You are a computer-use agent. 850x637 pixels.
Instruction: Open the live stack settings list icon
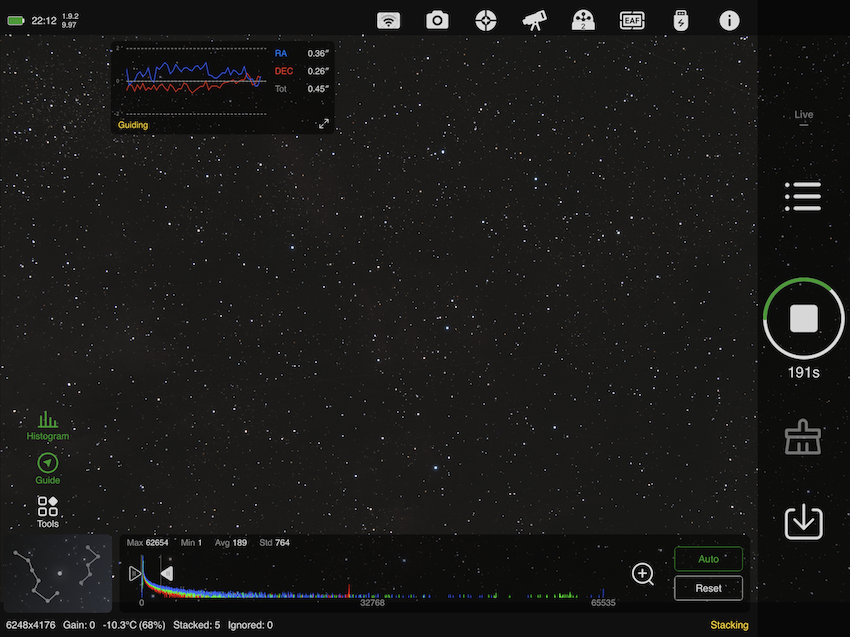(803, 196)
